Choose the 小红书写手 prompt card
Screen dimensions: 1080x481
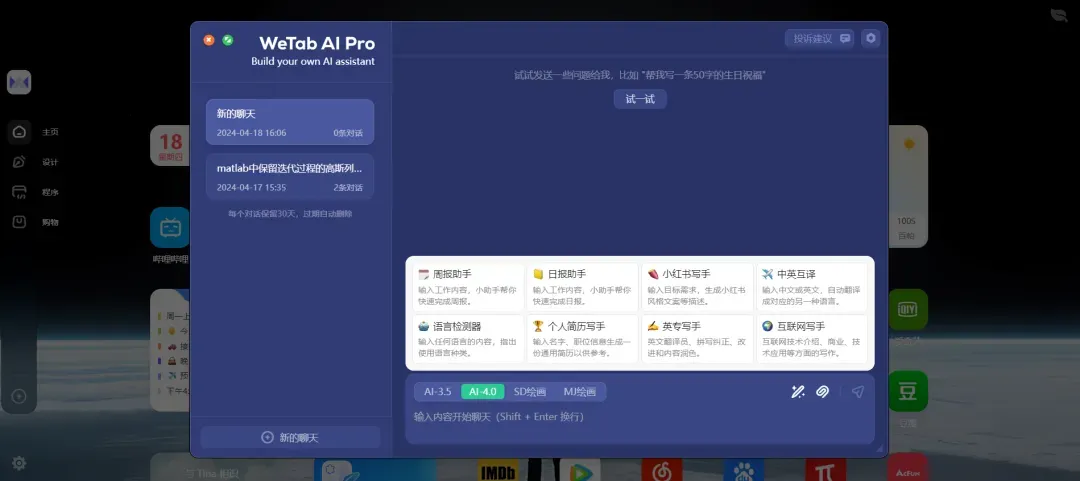point(698,287)
